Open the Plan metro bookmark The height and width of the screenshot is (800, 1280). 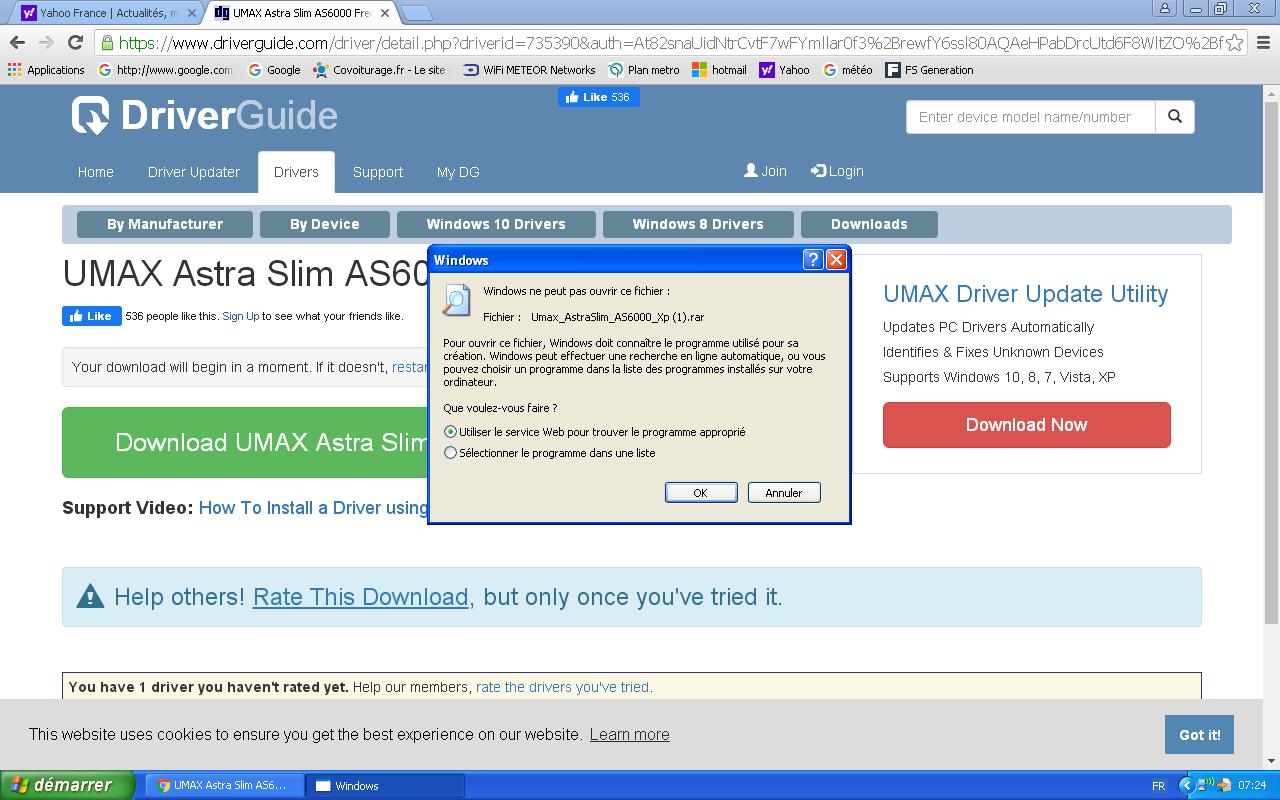click(644, 70)
